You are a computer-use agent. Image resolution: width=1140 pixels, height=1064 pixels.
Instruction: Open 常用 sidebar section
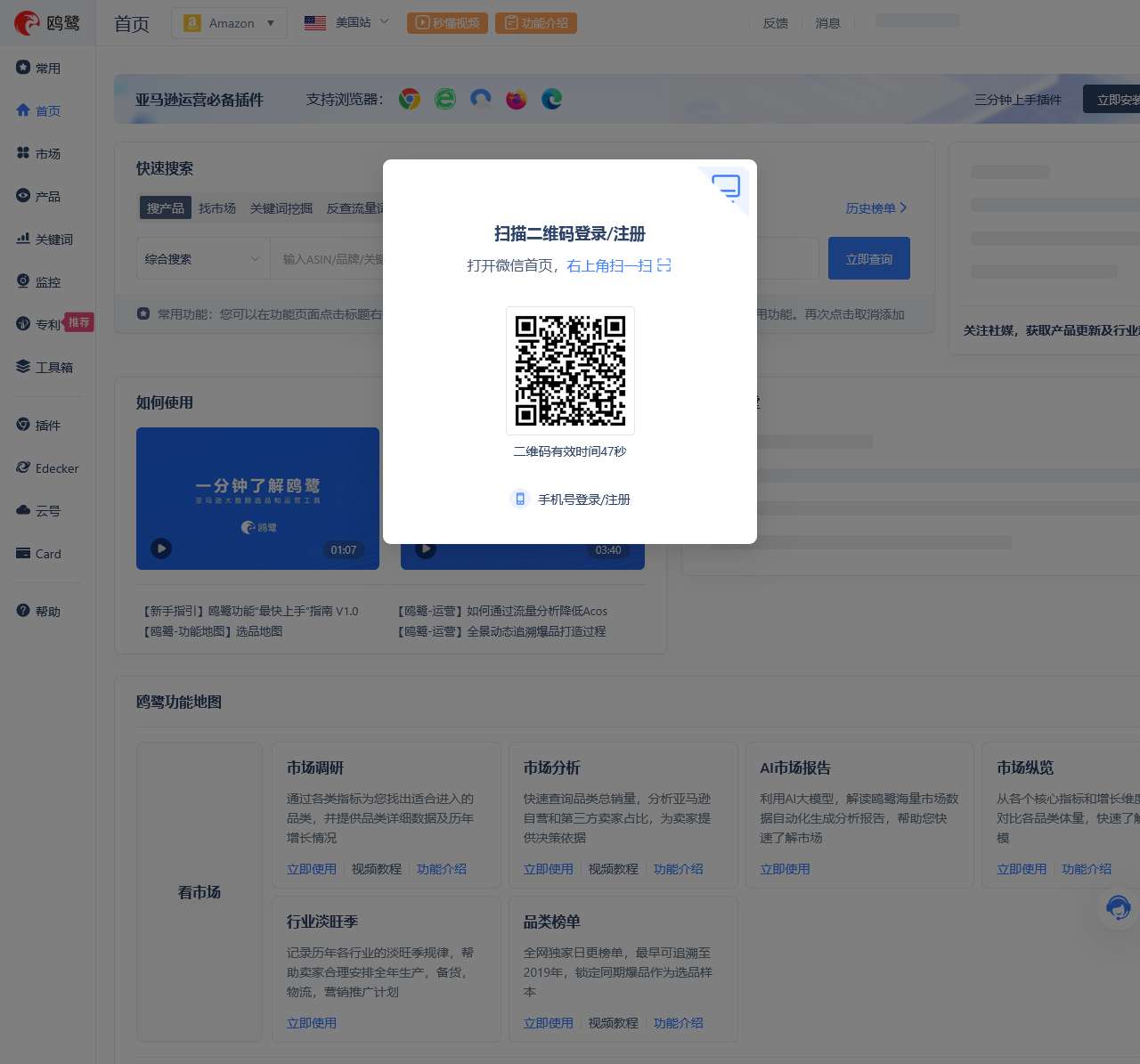[38, 68]
